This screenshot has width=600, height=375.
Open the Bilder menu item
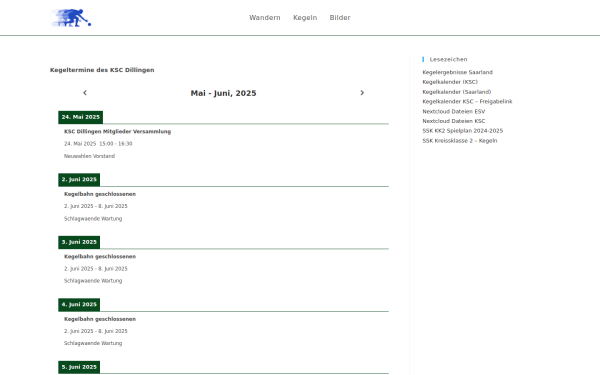click(340, 18)
